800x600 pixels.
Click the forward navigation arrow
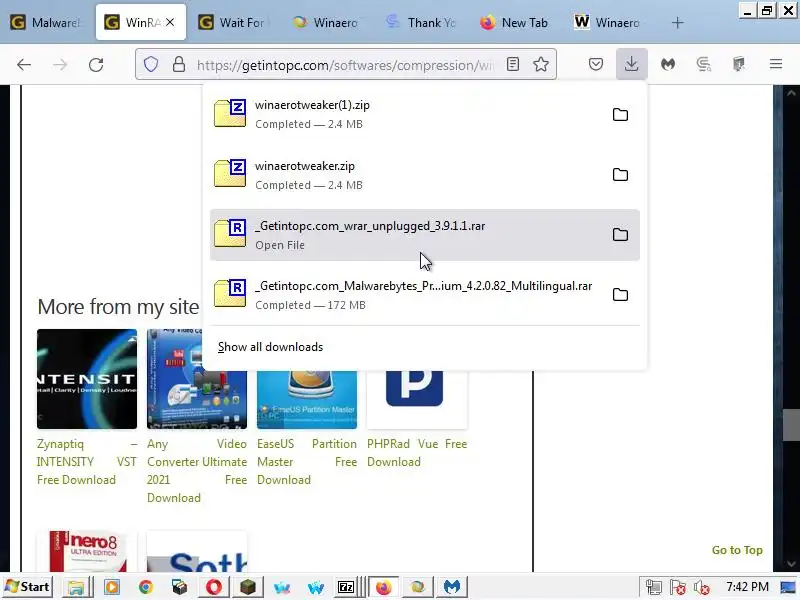tap(60, 64)
